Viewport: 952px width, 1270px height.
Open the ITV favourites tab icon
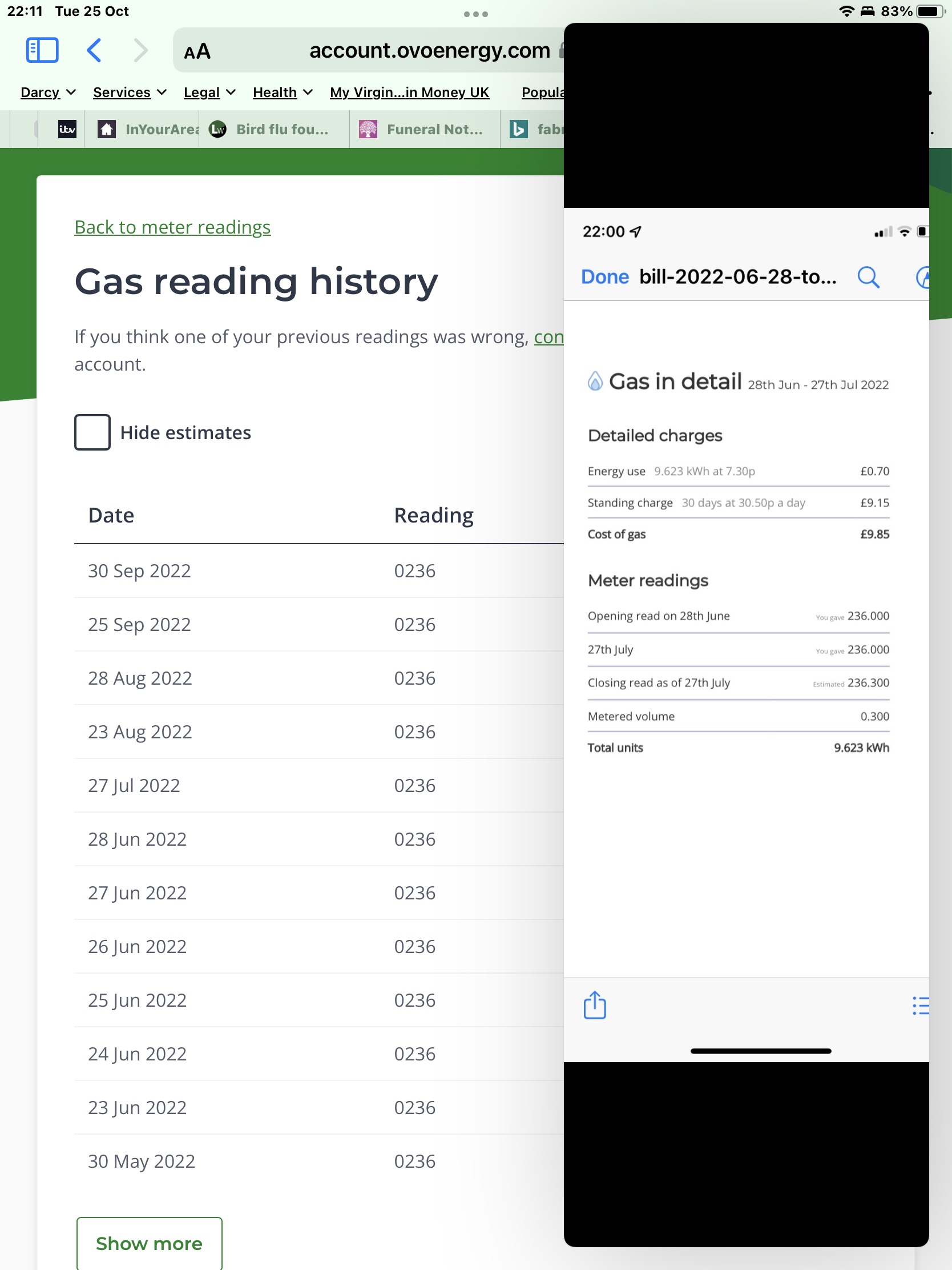(67, 130)
